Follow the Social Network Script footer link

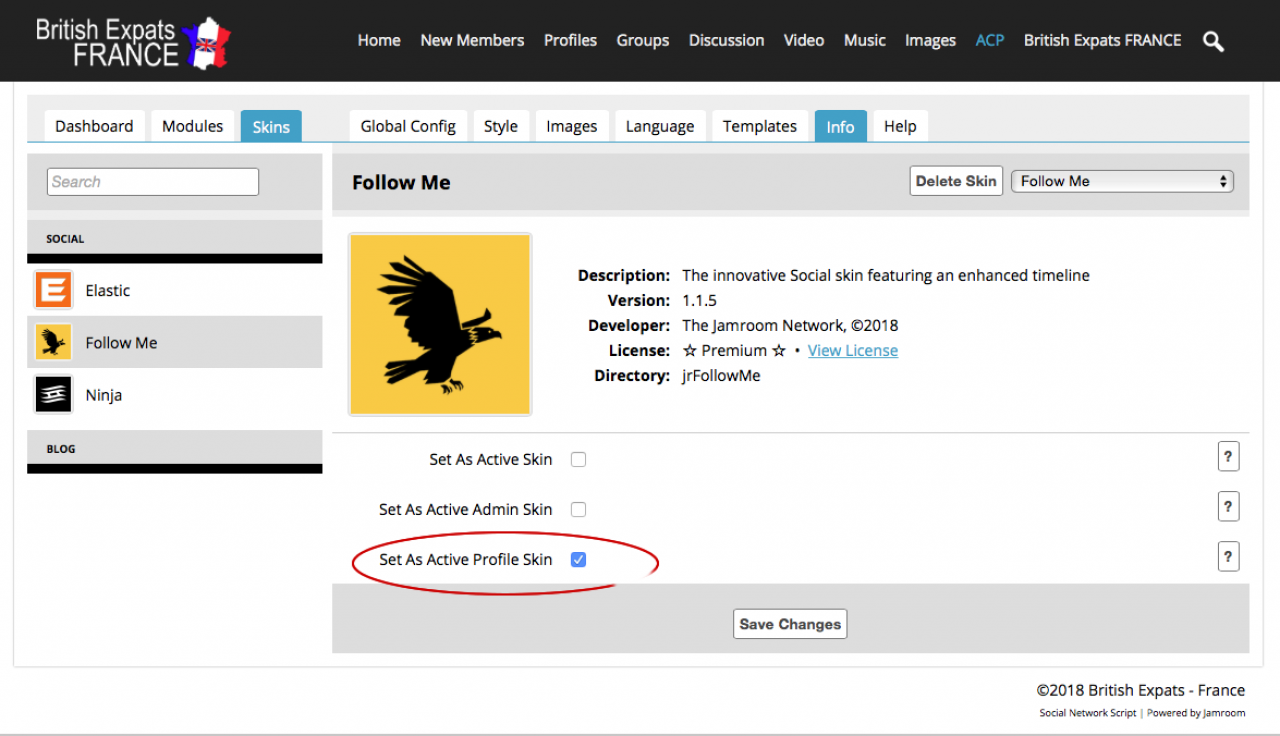point(1088,713)
